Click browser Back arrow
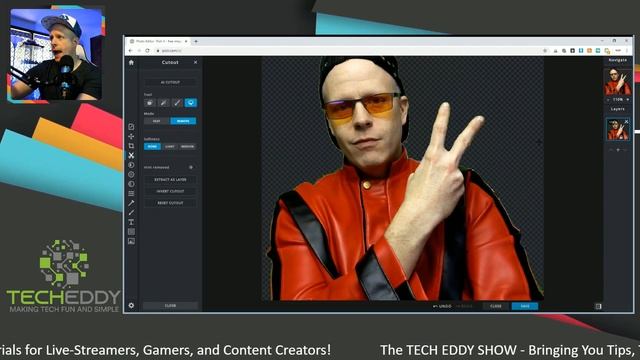The width and height of the screenshot is (640, 360). tap(131, 51)
